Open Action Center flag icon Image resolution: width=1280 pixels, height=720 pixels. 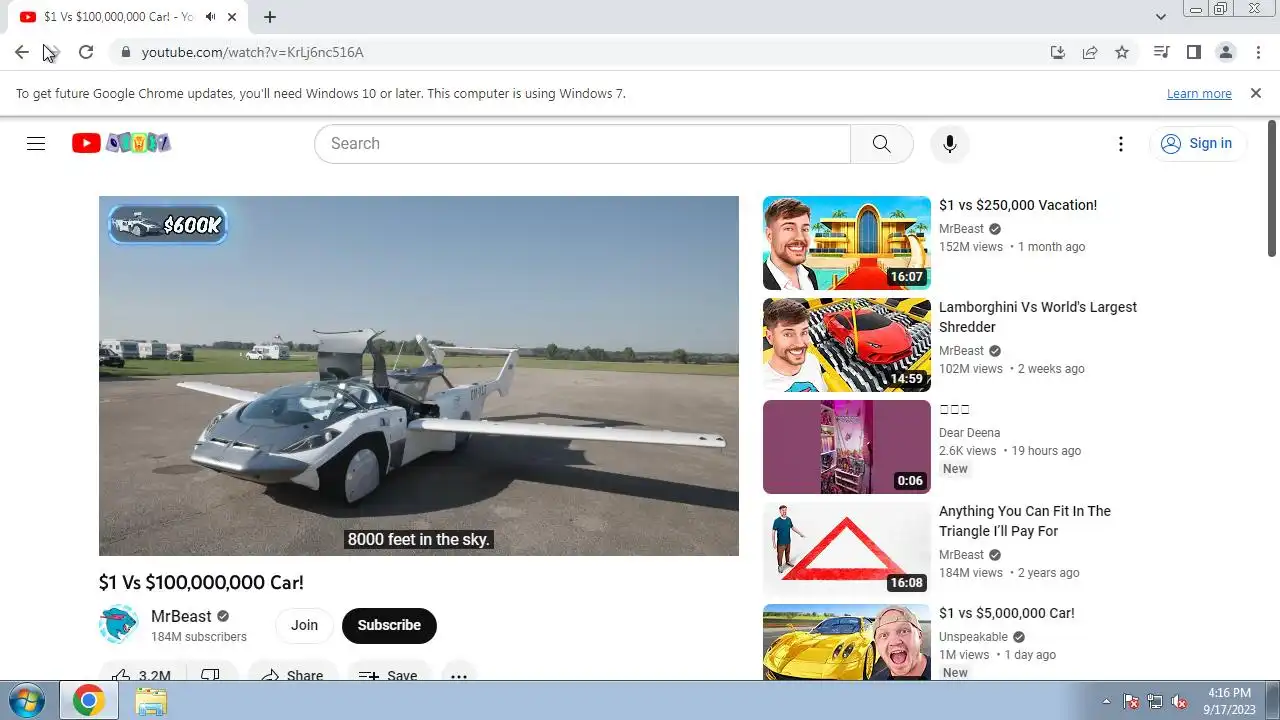(1131, 701)
